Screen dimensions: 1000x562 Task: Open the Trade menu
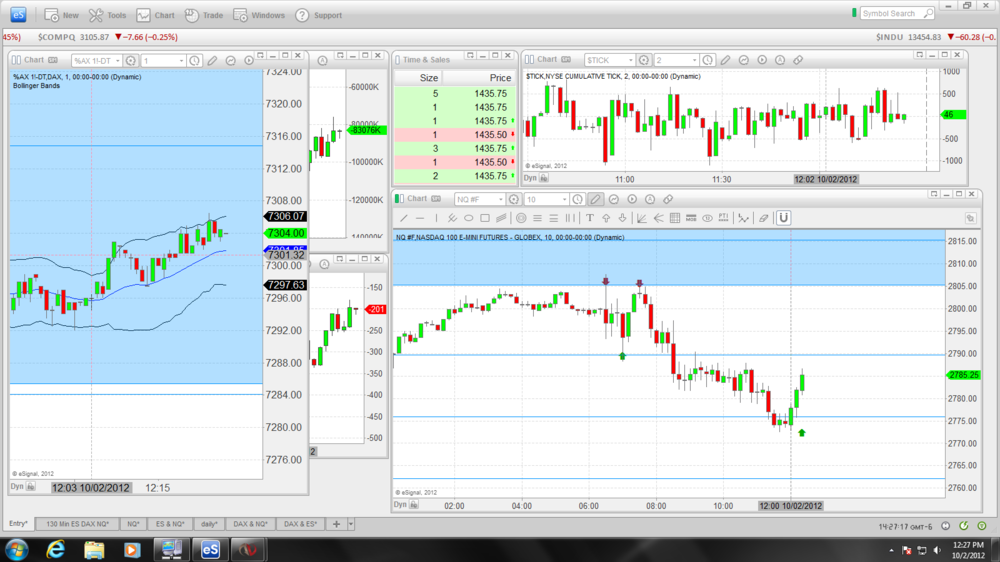(204, 15)
